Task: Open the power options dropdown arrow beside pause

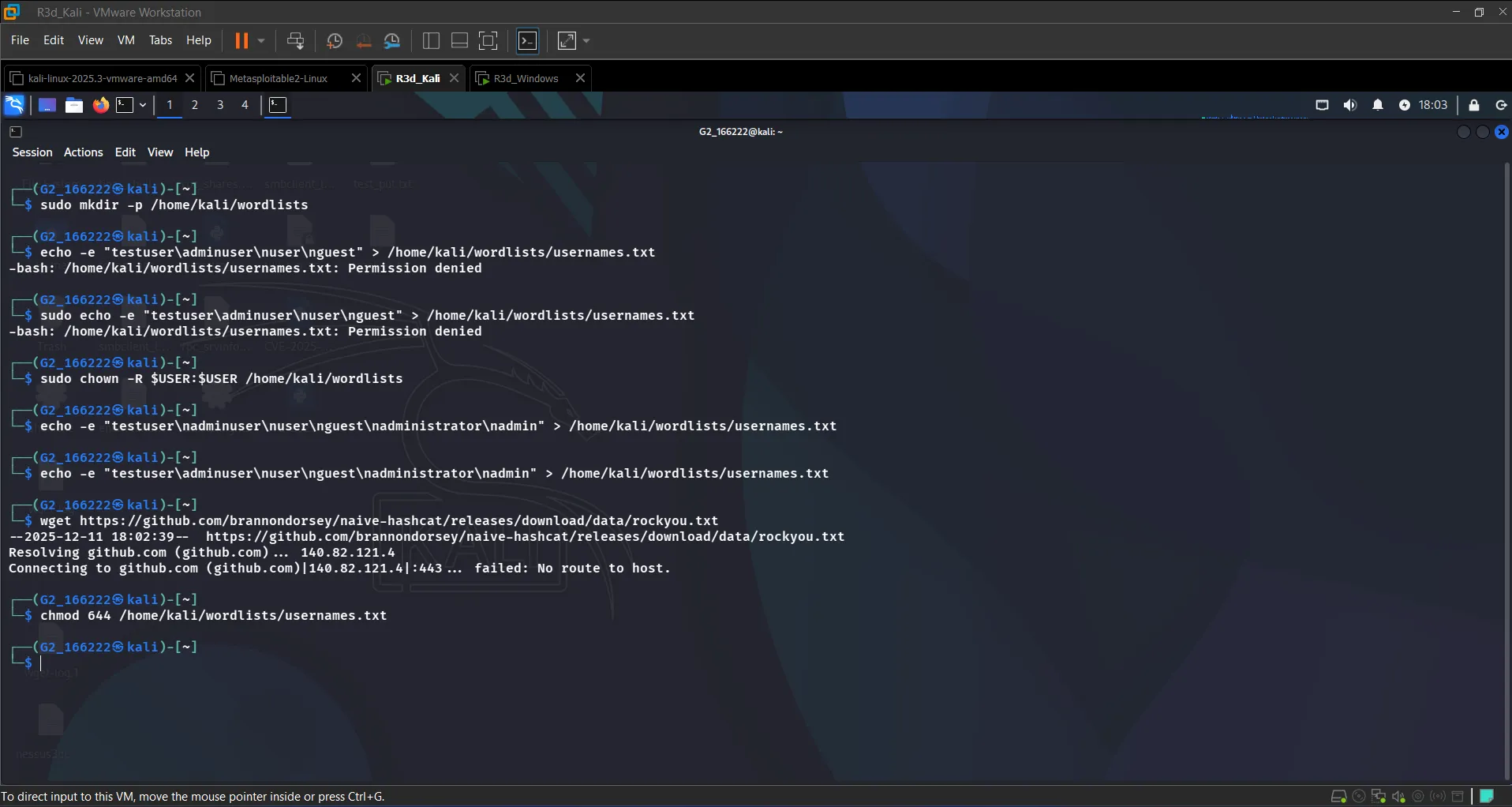Action: (x=261, y=40)
